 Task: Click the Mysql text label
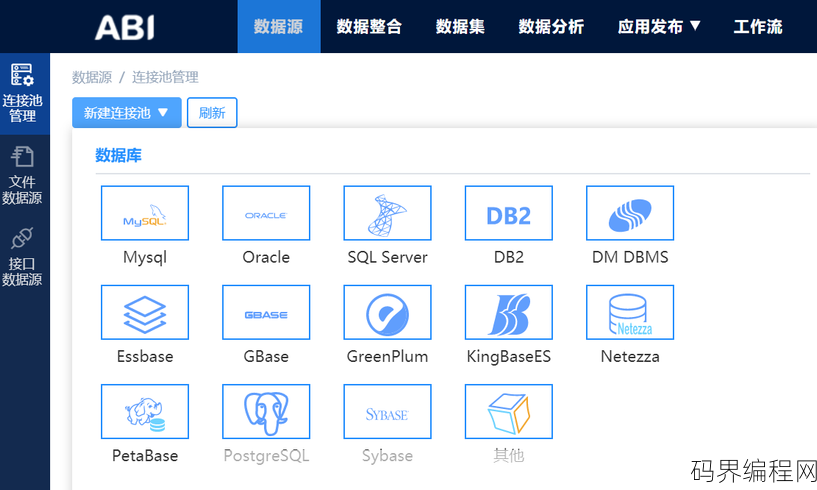(x=145, y=258)
